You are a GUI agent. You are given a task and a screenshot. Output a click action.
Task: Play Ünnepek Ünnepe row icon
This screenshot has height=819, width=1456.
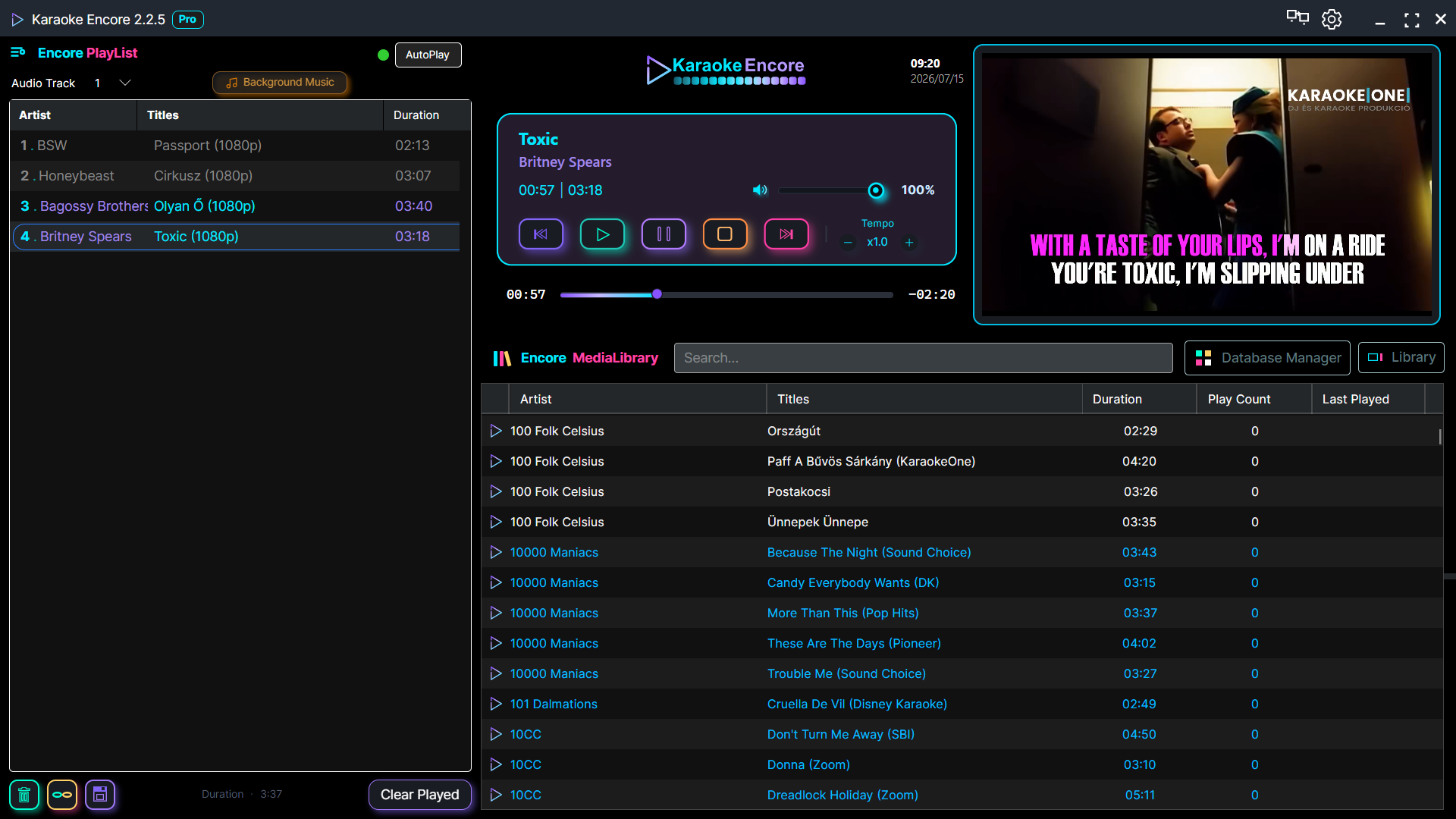coord(496,522)
